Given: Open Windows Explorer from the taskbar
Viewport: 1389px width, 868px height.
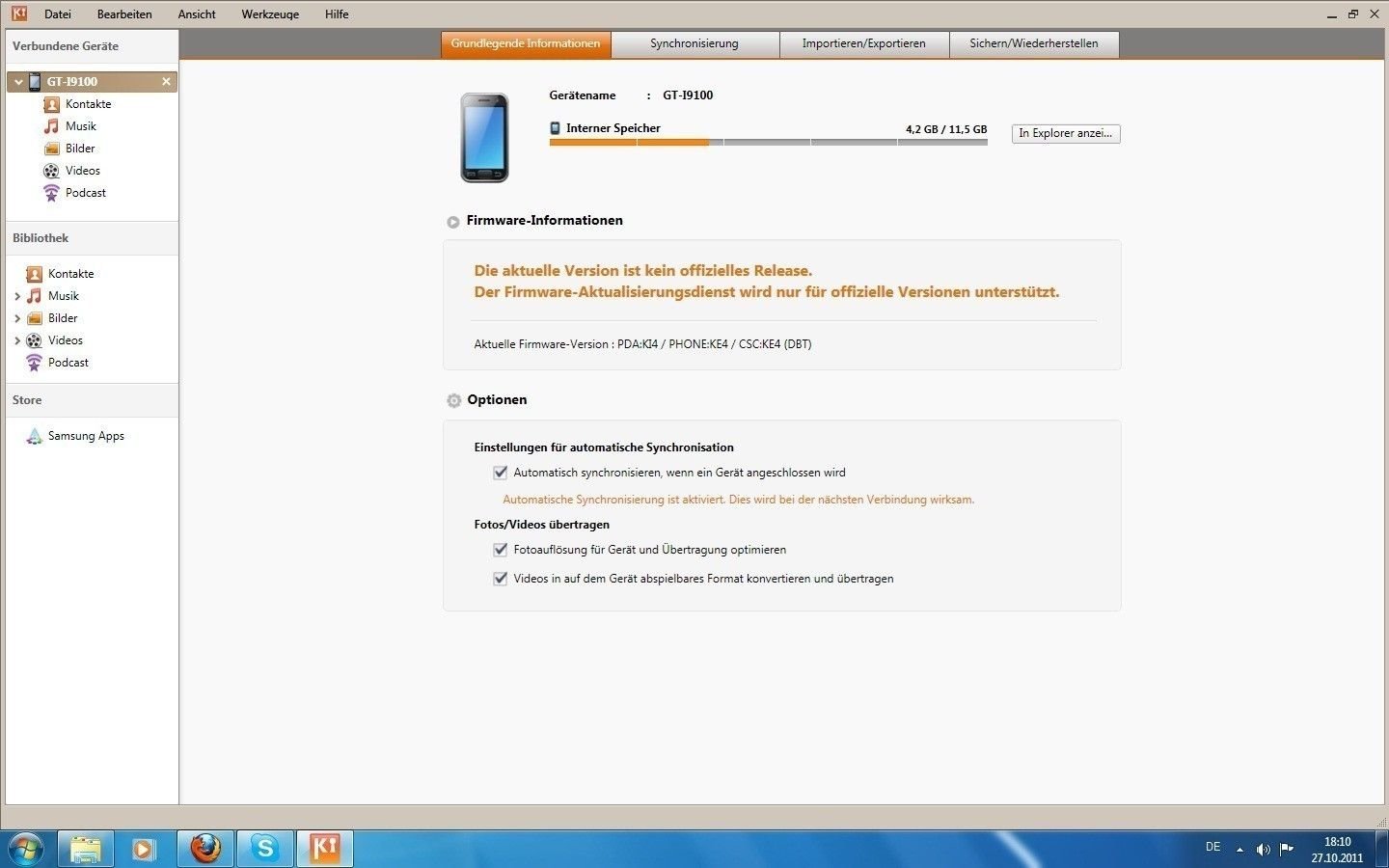Looking at the screenshot, I should tap(86, 849).
